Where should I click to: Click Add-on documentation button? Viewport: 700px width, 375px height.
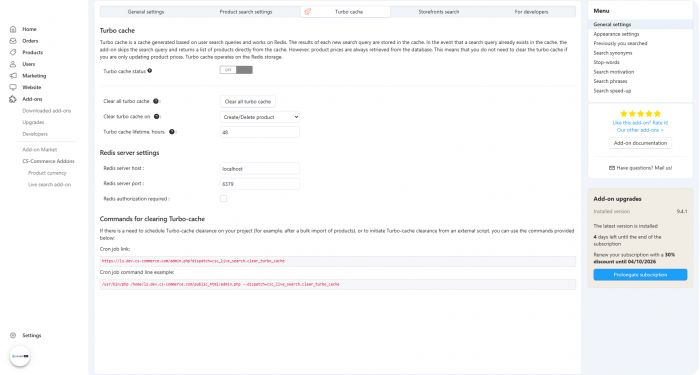pyautogui.click(x=640, y=143)
